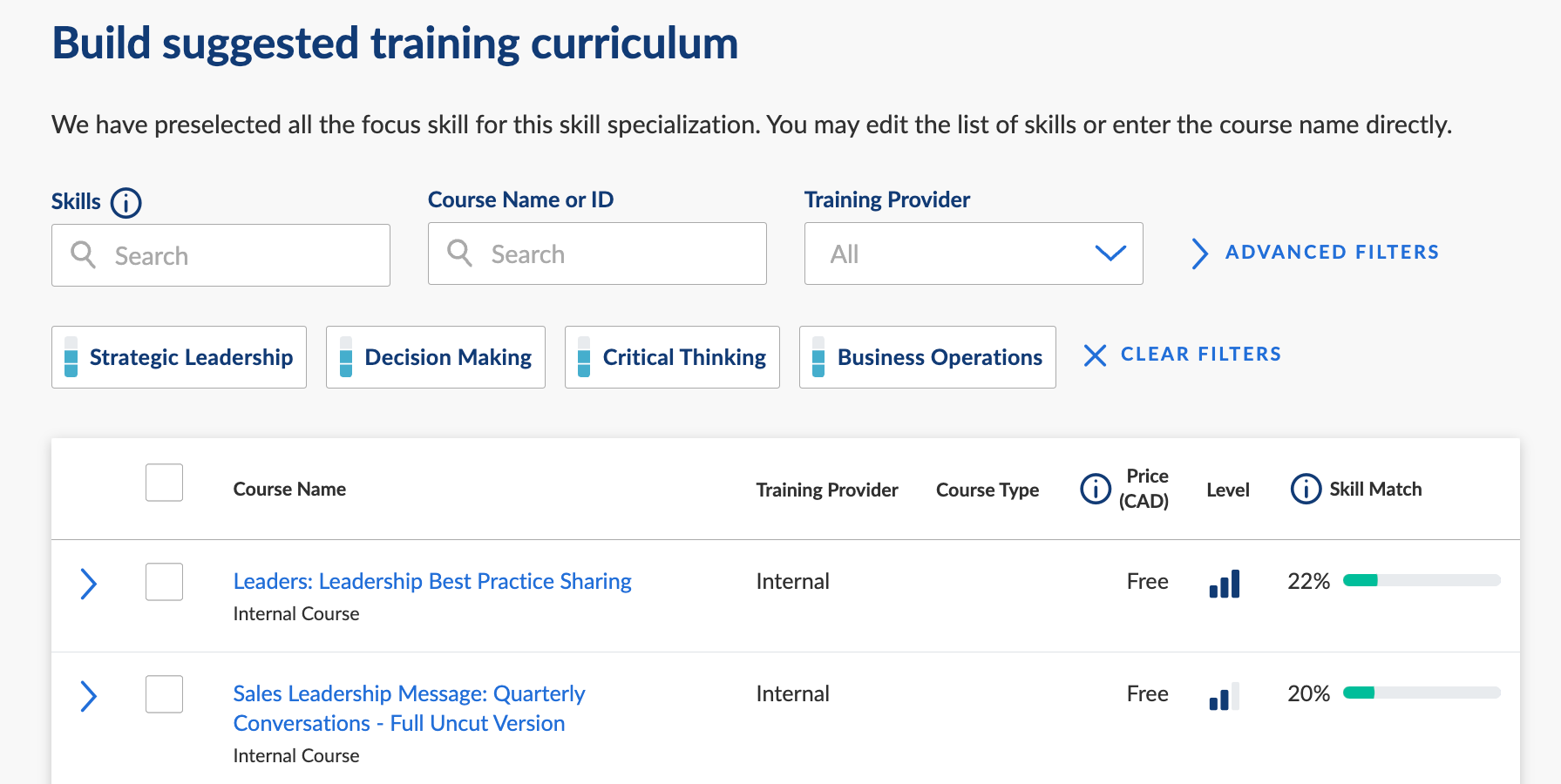Click magnifier icon in Skills search

click(84, 255)
